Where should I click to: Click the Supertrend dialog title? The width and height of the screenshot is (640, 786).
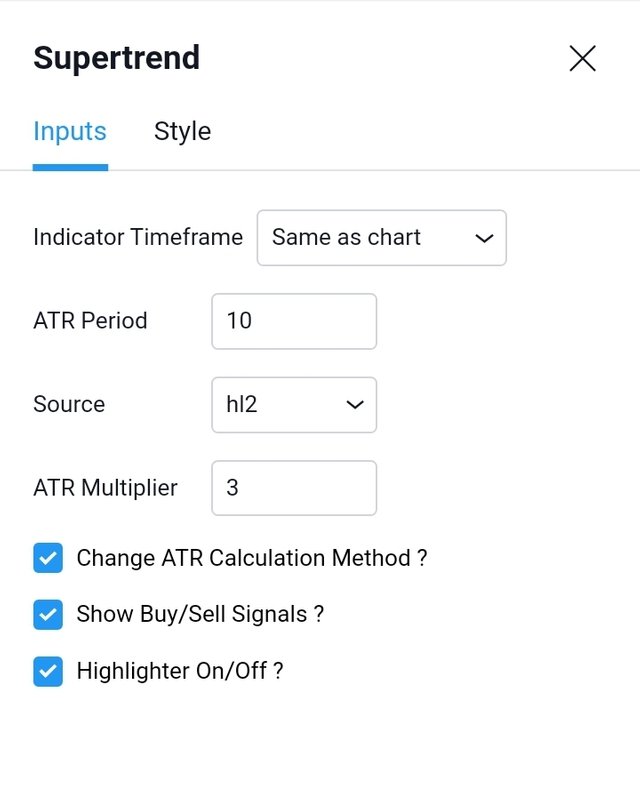tap(116, 58)
